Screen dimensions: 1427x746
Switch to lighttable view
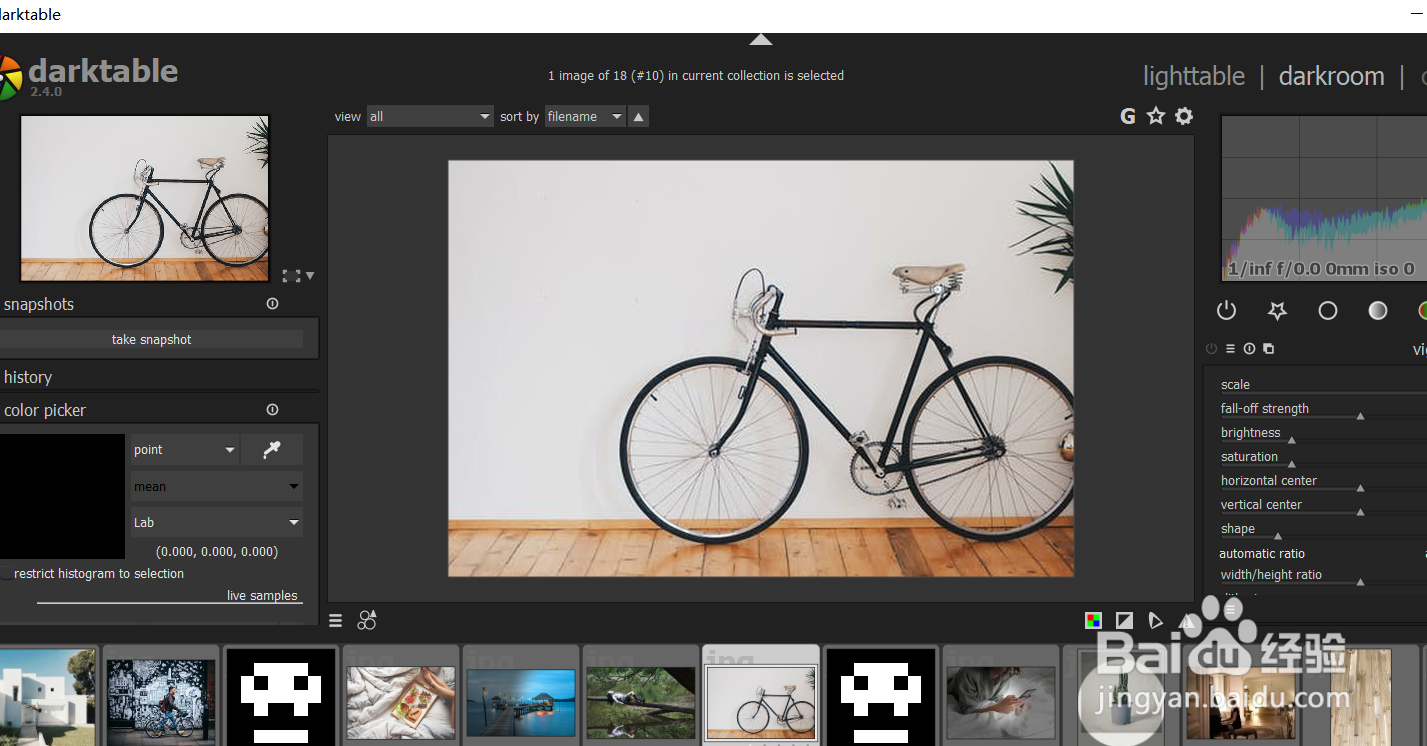point(1194,77)
